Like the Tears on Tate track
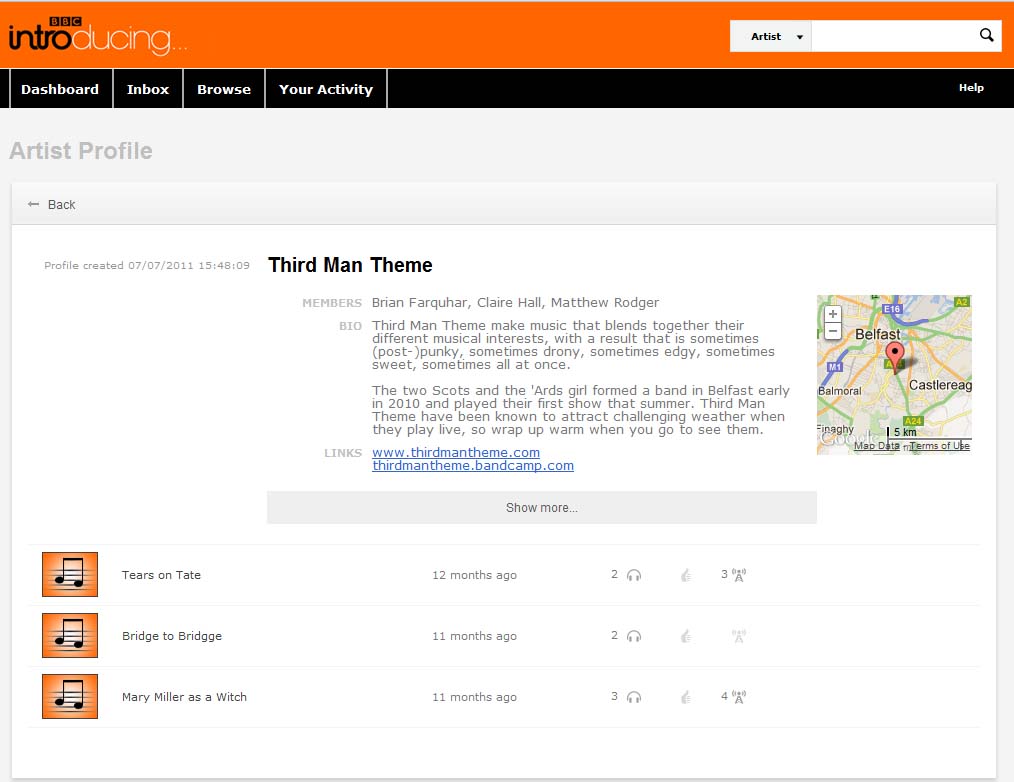 click(x=685, y=575)
